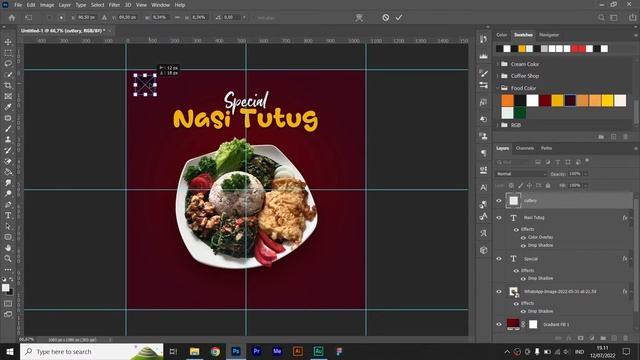Screen dimensions: 640x360
Task: Open the Layer menu
Action: 64,5
